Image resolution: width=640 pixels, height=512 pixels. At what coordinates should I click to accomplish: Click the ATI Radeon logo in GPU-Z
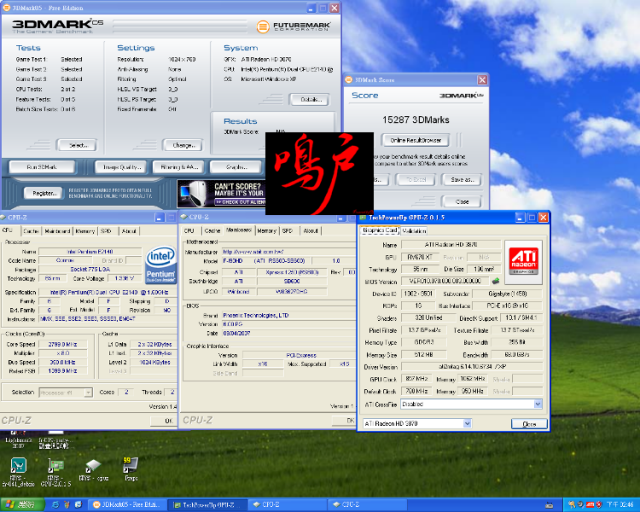(x=523, y=262)
